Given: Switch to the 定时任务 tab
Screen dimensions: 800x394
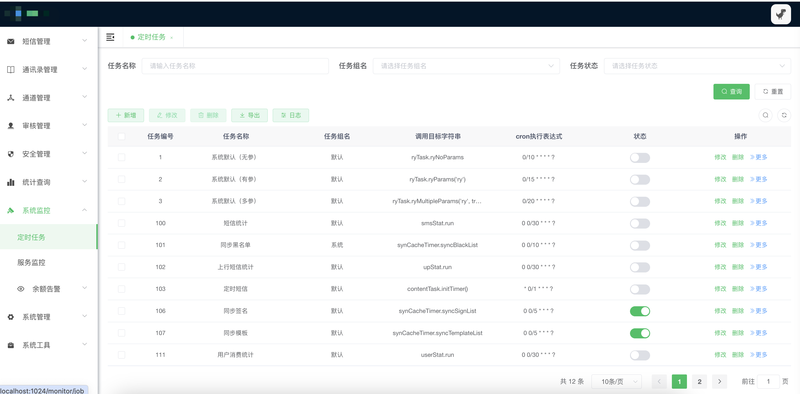Looking at the screenshot, I should tap(152, 37).
